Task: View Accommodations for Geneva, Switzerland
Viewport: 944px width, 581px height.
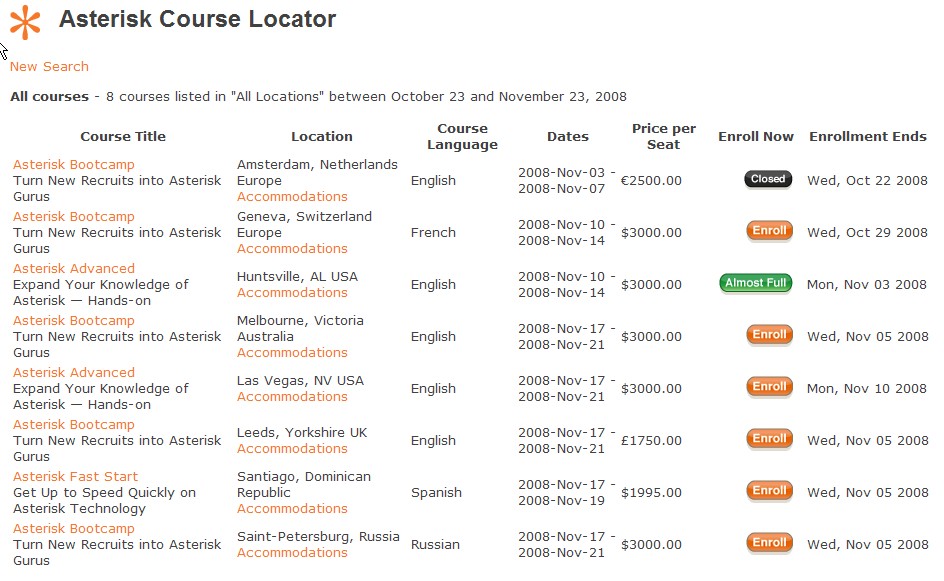Action: [x=292, y=248]
